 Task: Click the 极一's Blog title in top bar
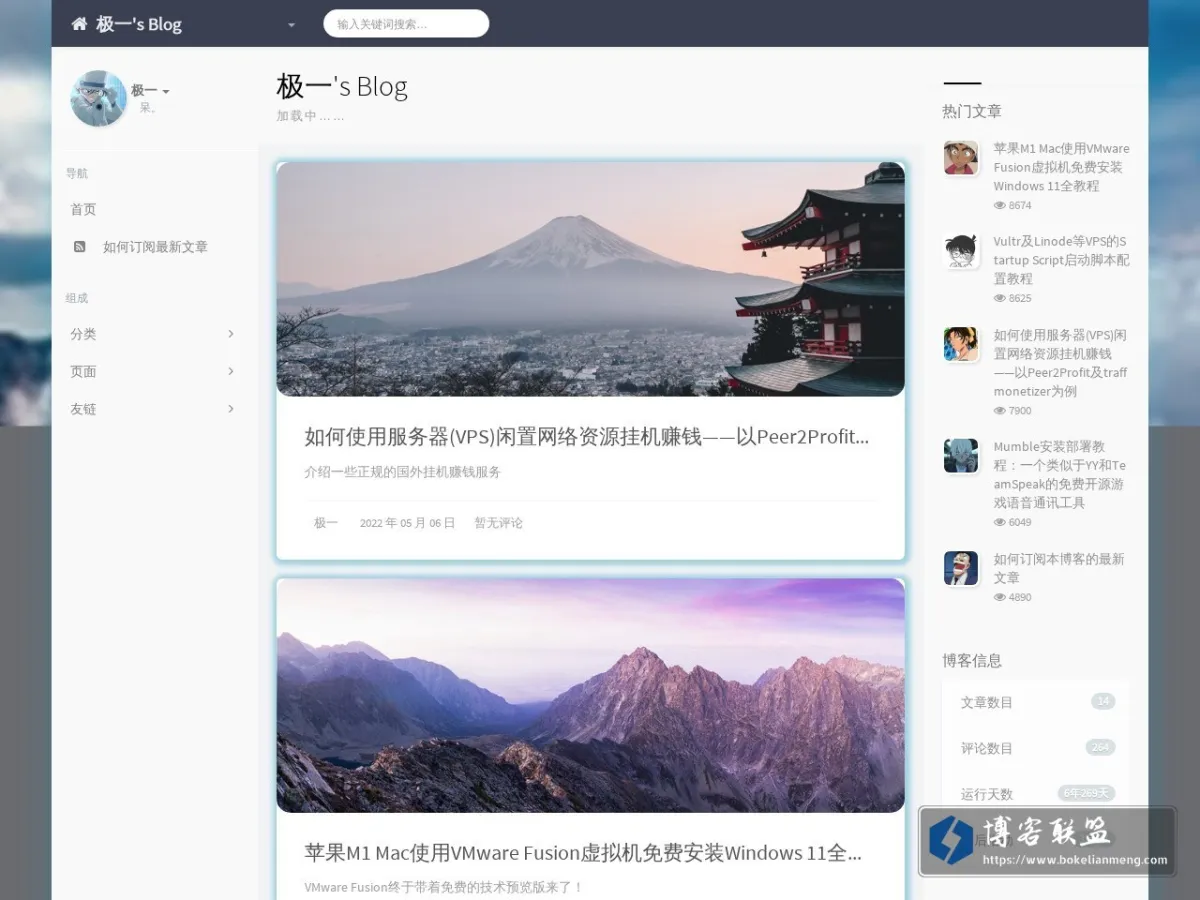(x=139, y=24)
